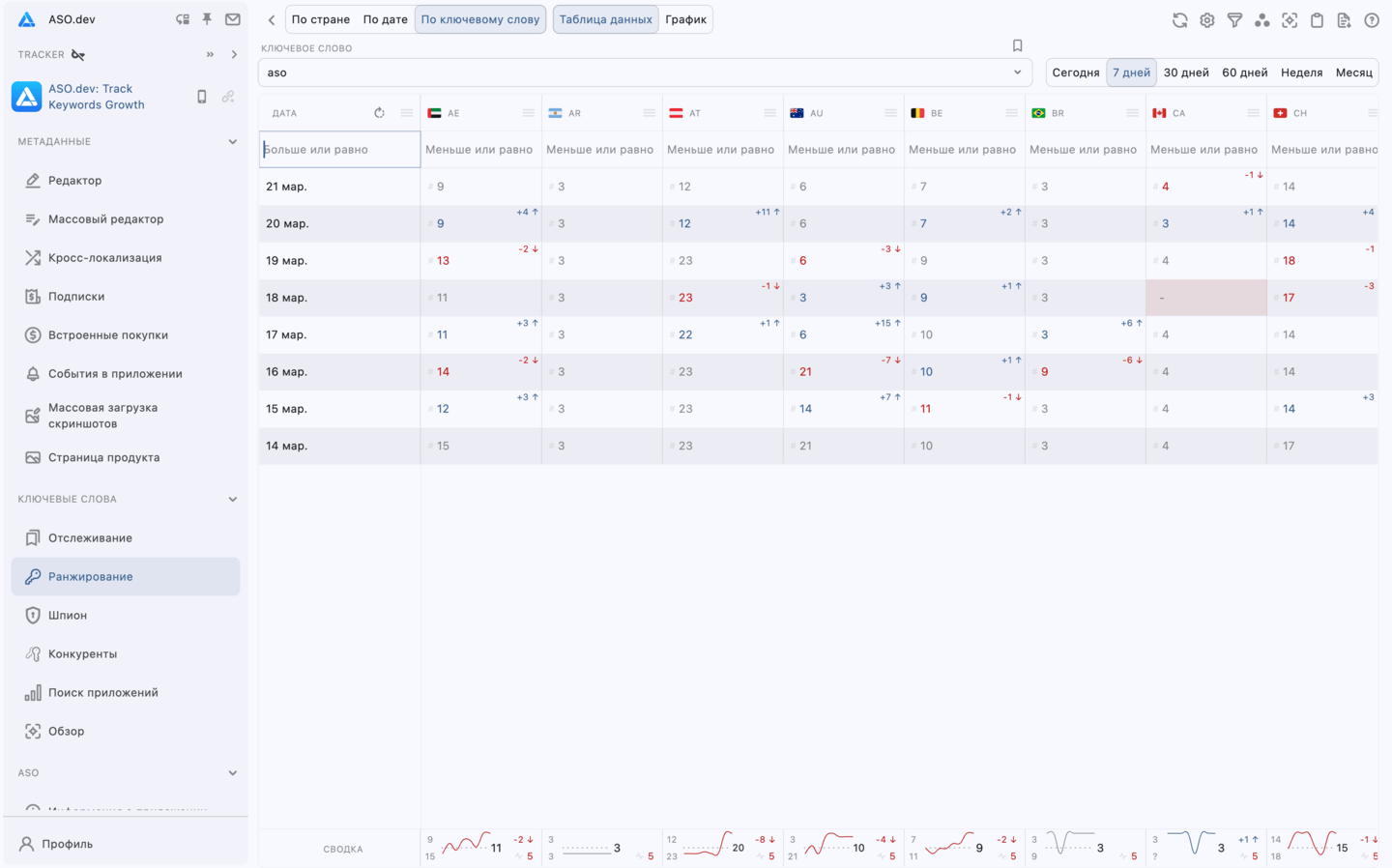The width and height of the screenshot is (1392, 868).
Task: Collapse the Ключевые слова section
Action: coord(232,500)
